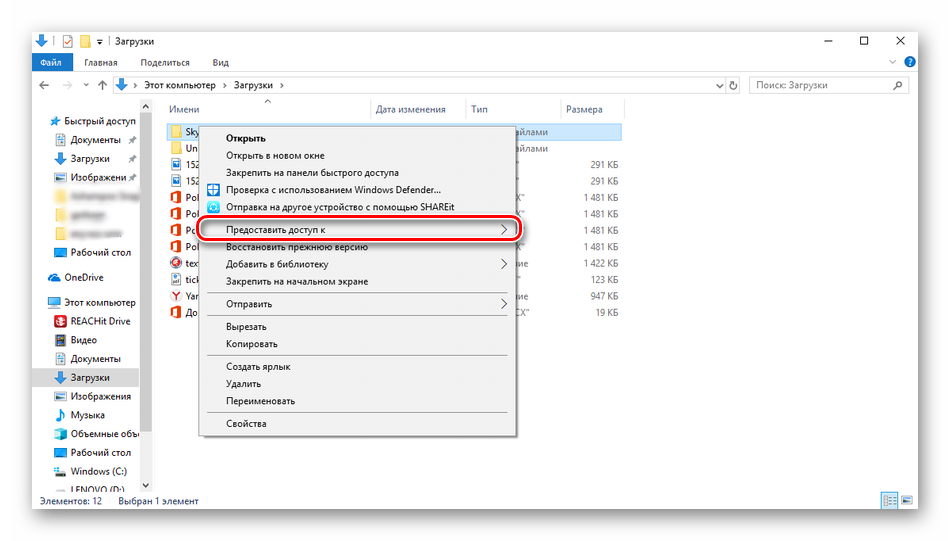This screenshot has width=950, height=541.
Task: Click the Windows Defender shield icon in menu
Action: [212, 190]
